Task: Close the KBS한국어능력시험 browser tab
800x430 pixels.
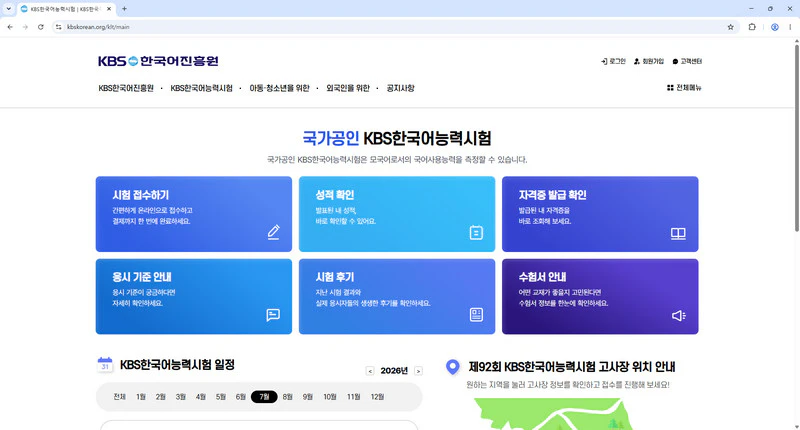Action: coord(109,9)
